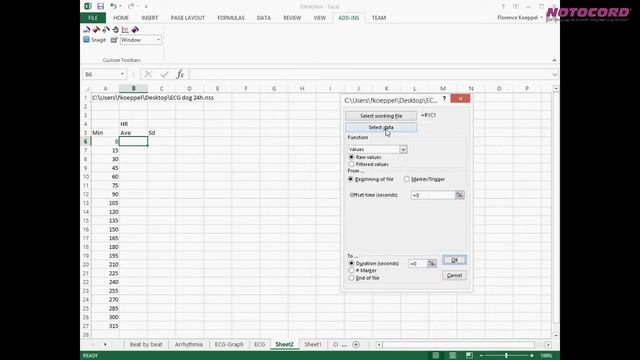Click the first Notocord custom toolbar icon
The width and height of the screenshot is (640, 360).
pos(87,29)
